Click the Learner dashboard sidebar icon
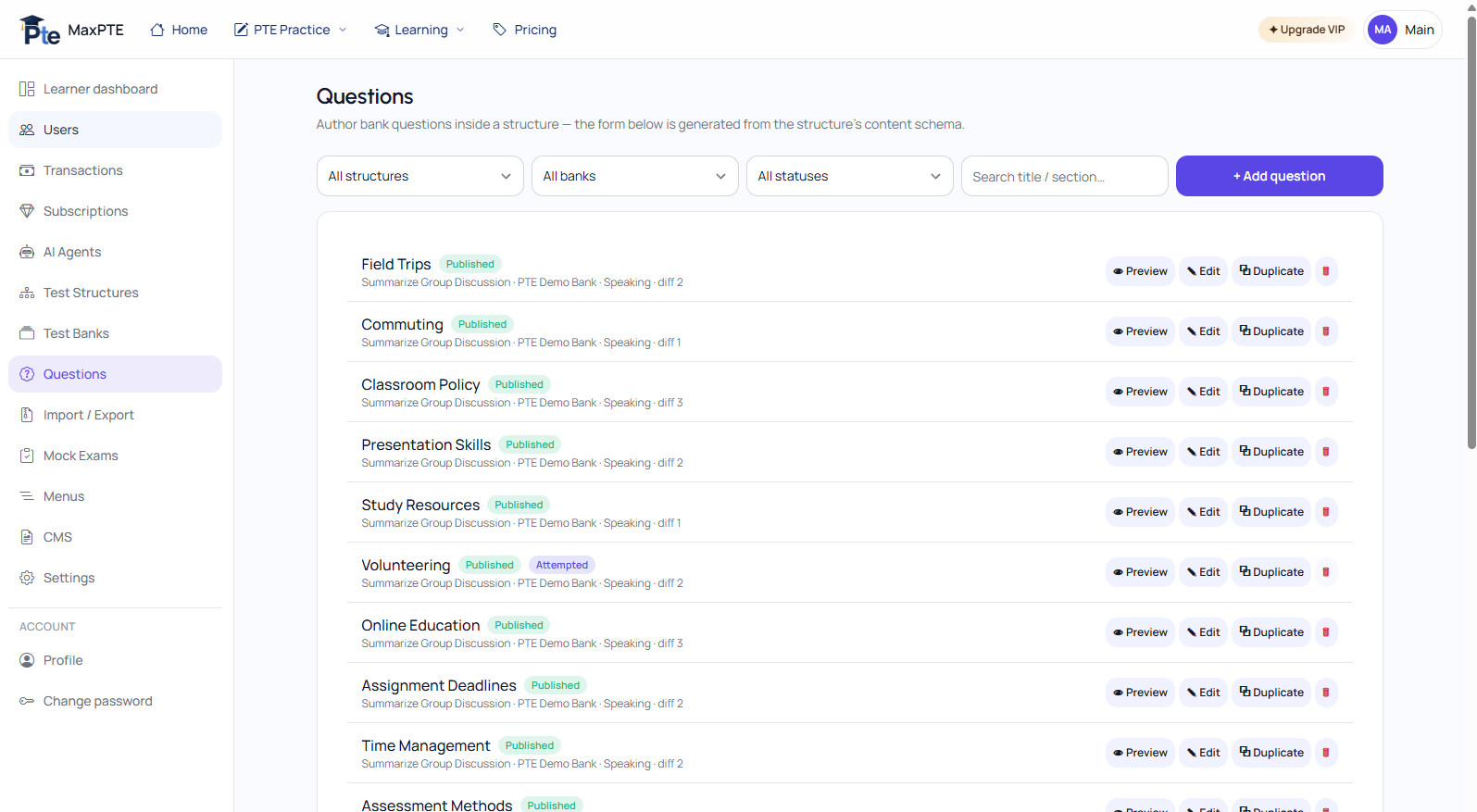Image resolution: width=1477 pixels, height=812 pixels. 27,89
